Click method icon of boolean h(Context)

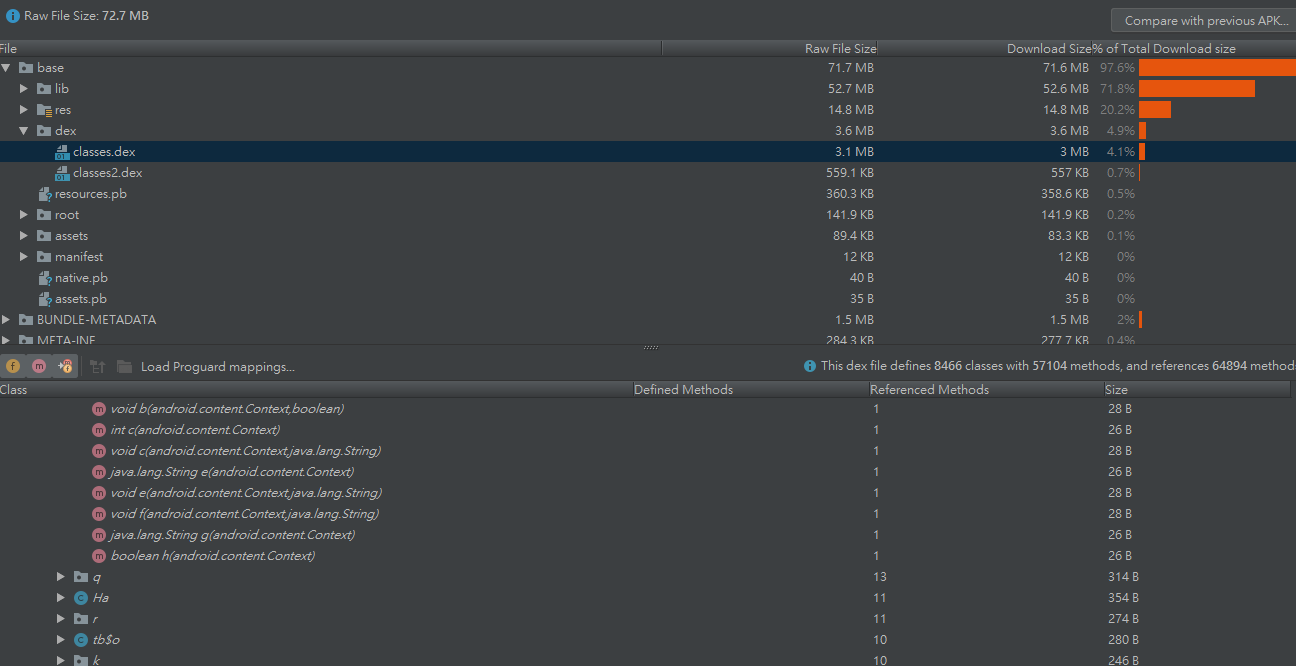pos(99,556)
